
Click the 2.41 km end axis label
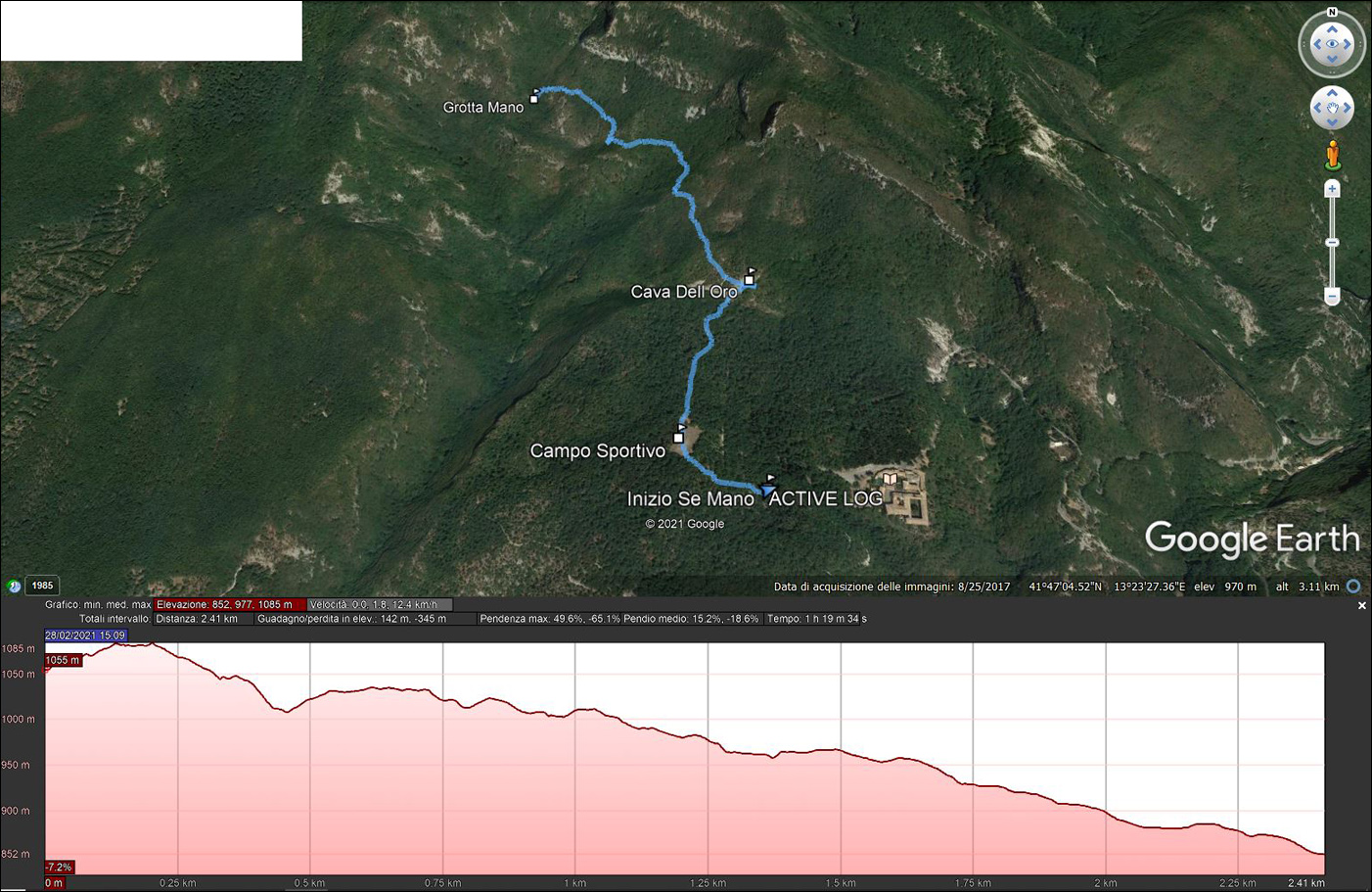click(1306, 883)
